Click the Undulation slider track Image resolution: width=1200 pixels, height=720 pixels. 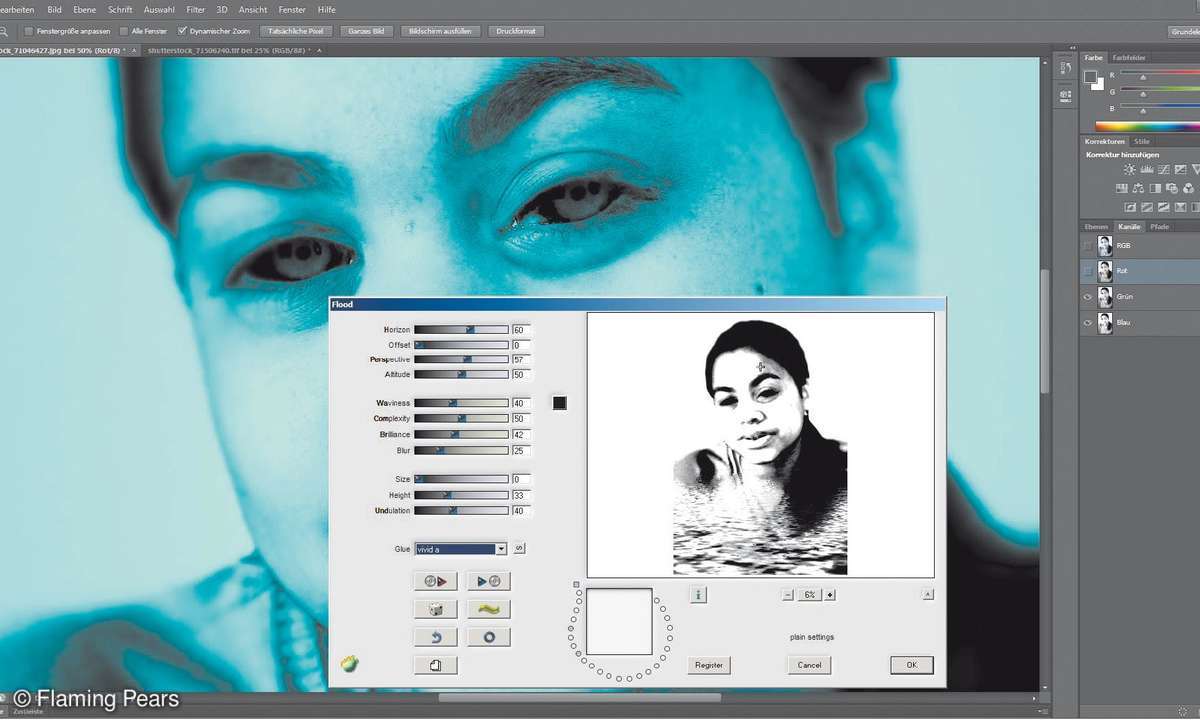click(461, 511)
